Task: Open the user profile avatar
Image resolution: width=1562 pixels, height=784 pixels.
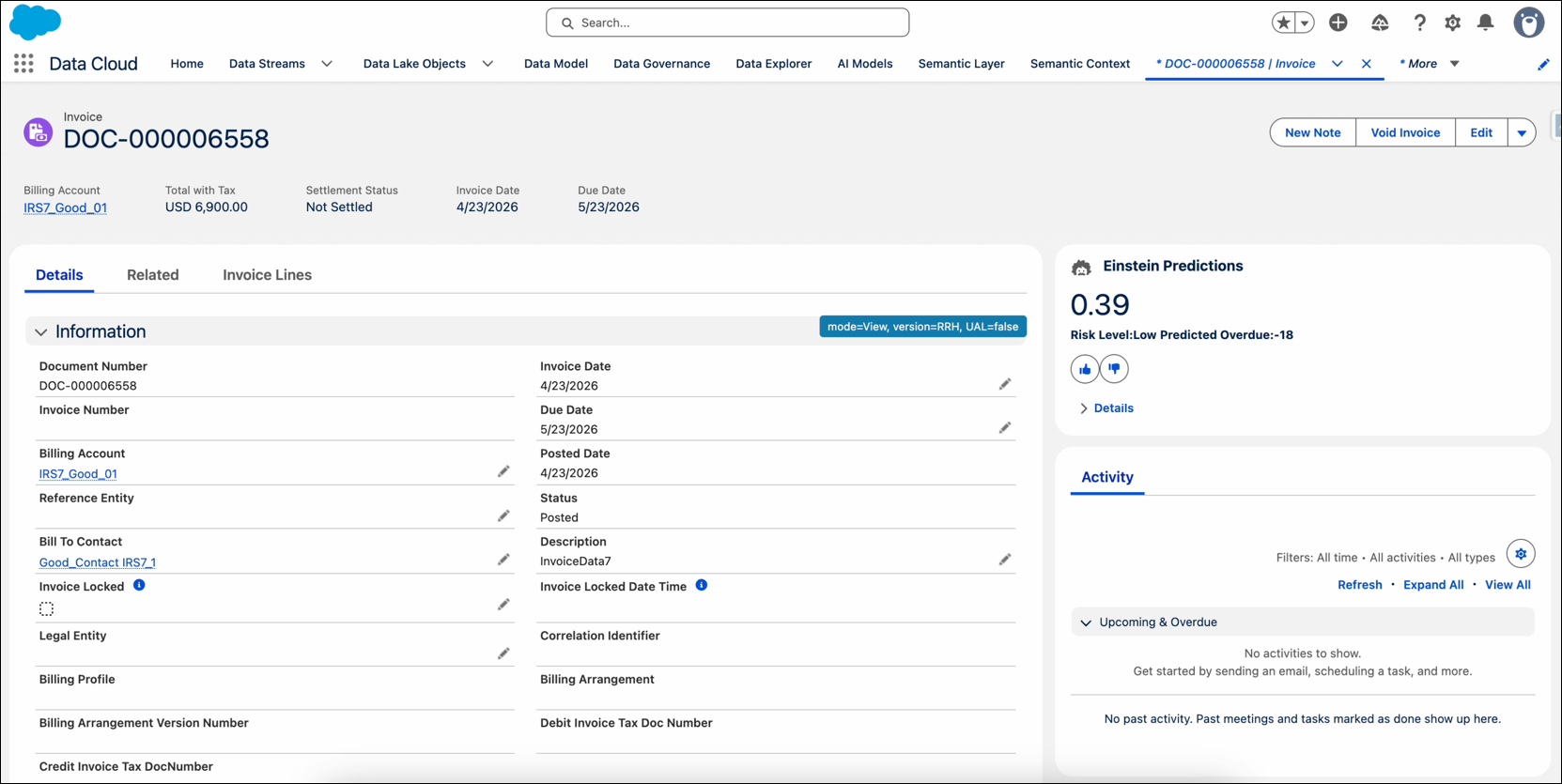Action: [x=1529, y=23]
